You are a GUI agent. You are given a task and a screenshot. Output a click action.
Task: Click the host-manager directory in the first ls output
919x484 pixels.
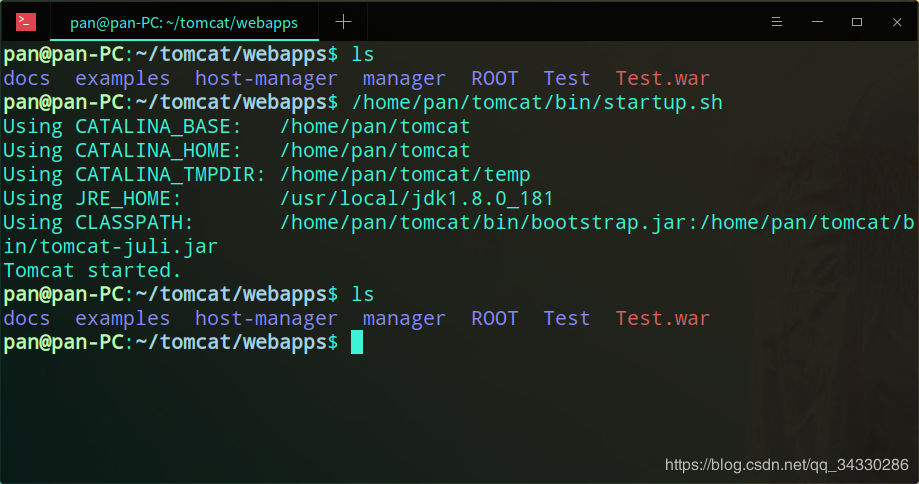[266, 78]
